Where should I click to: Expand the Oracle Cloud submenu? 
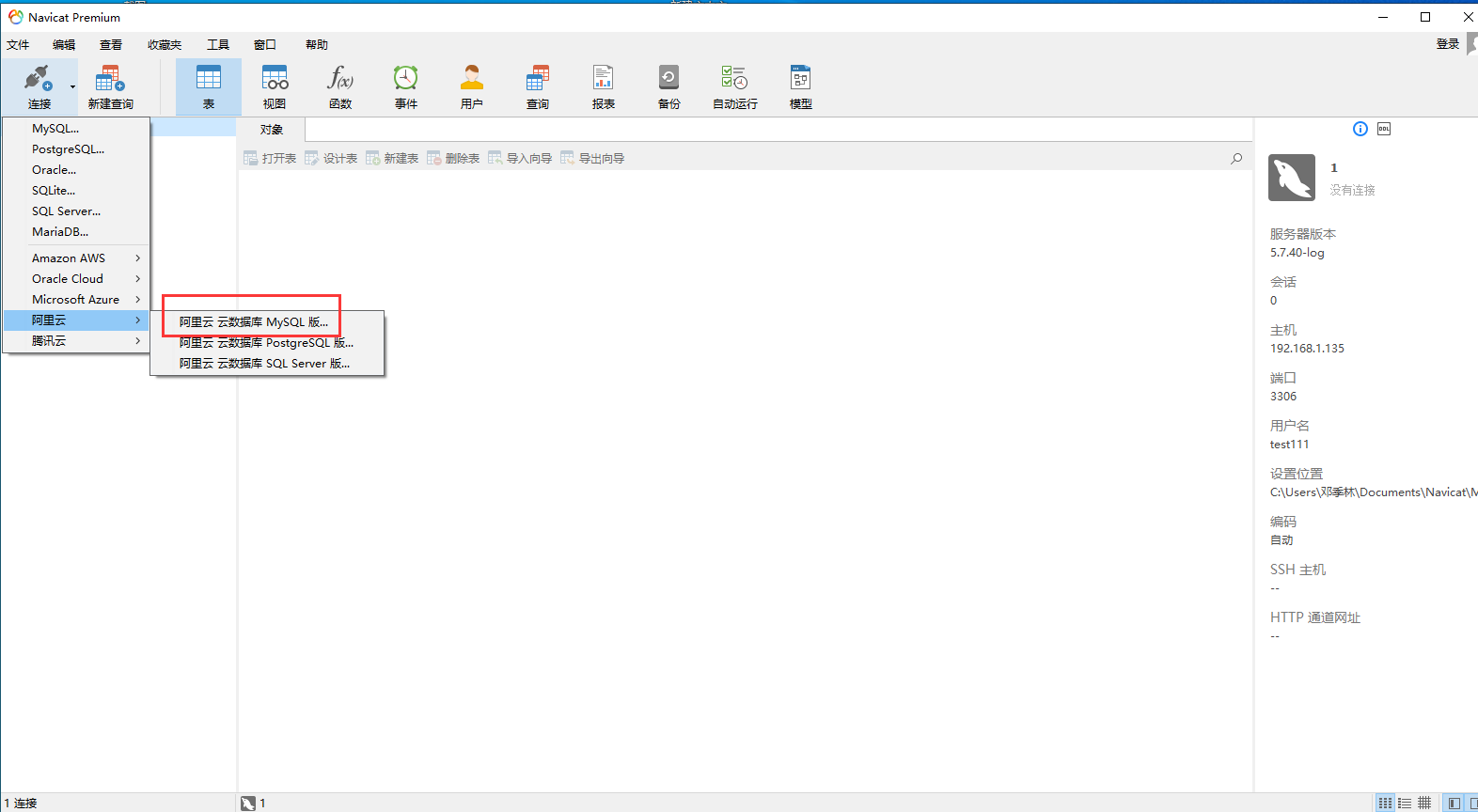[76, 279]
